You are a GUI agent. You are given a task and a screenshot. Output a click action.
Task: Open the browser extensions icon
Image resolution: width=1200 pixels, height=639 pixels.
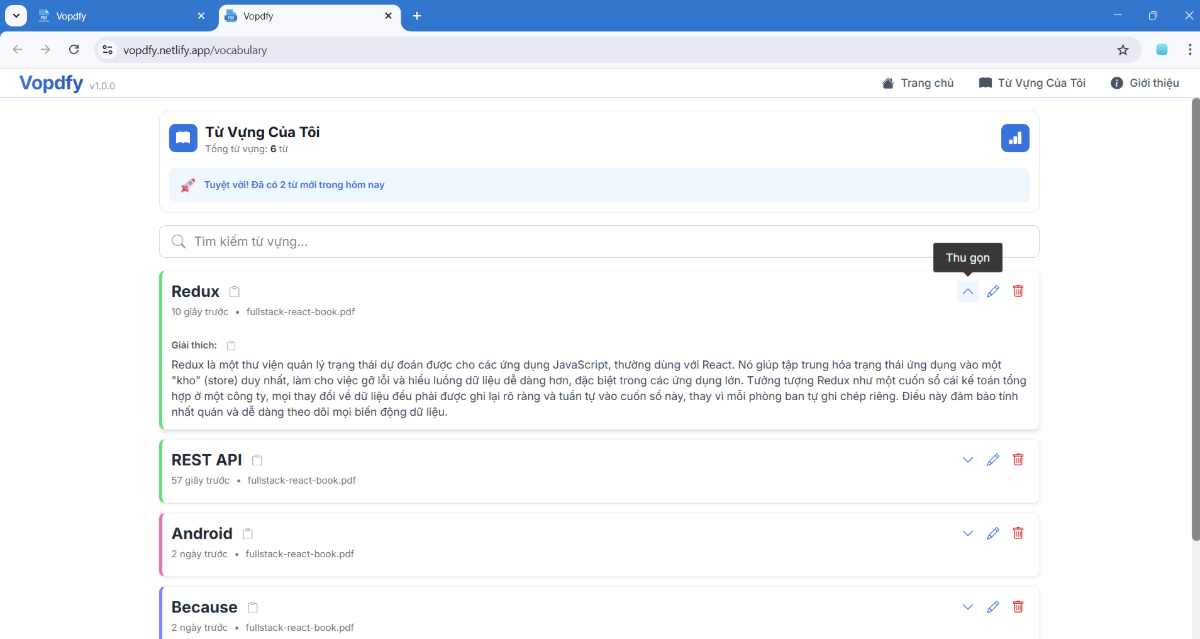(1161, 48)
